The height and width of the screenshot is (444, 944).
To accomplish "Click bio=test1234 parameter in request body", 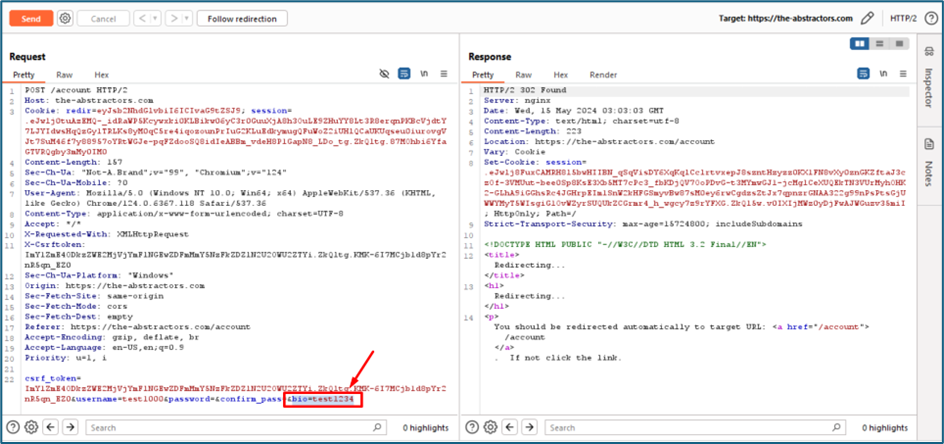I will pos(324,399).
